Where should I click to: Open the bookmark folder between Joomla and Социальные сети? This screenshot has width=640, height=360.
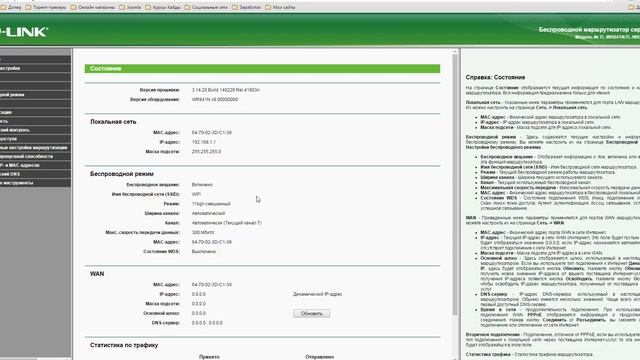coord(162,7)
